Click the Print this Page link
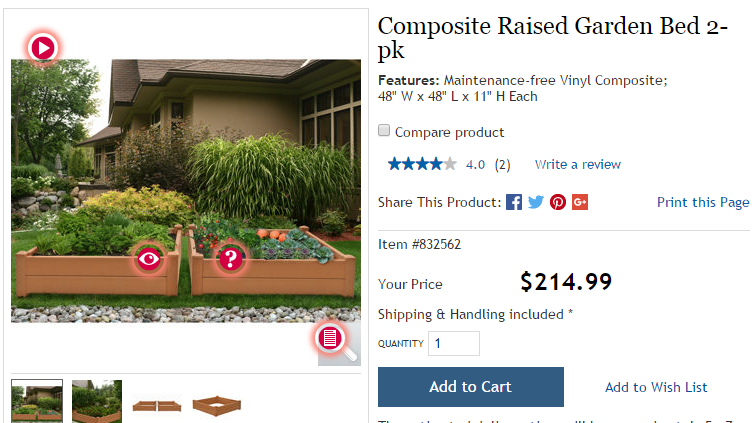Viewport: 756px width, 423px height. pos(702,202)
